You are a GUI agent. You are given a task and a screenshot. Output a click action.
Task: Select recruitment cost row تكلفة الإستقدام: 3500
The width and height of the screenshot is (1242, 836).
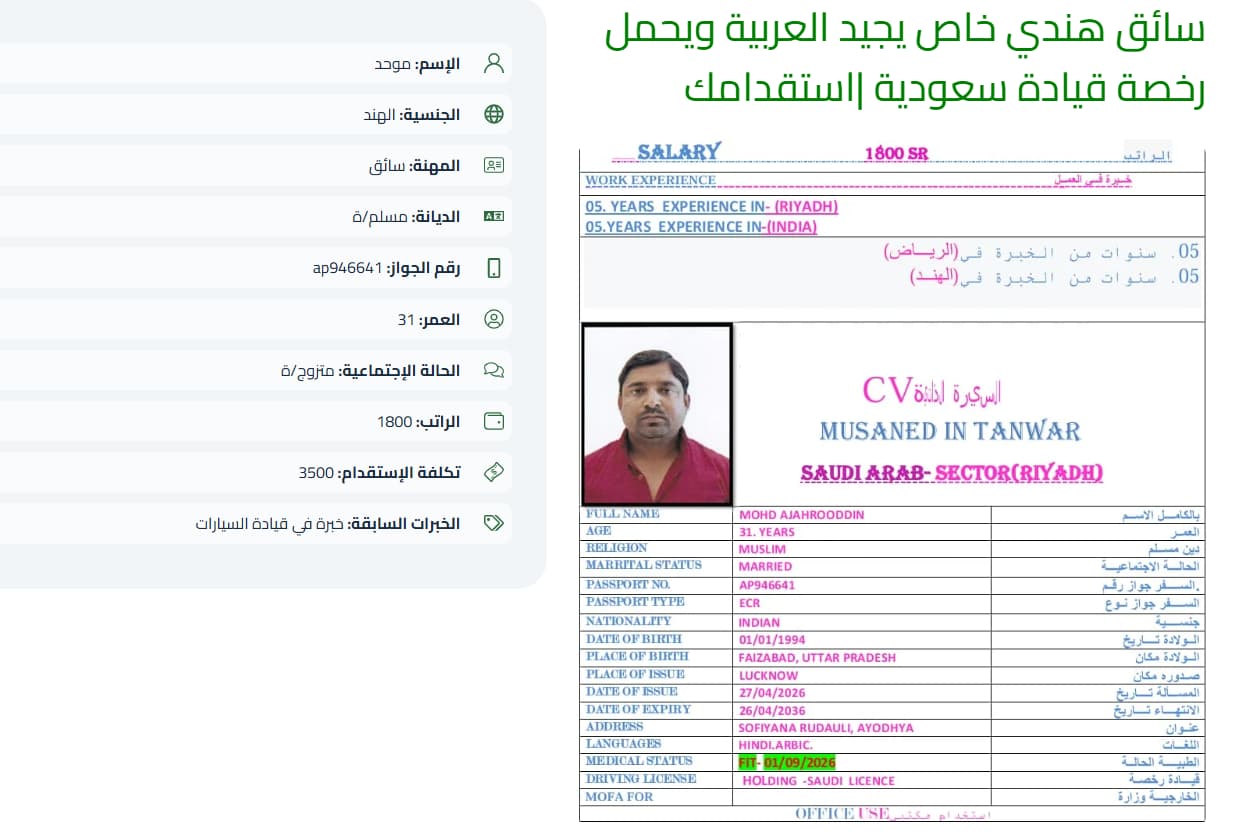(256, 473)
